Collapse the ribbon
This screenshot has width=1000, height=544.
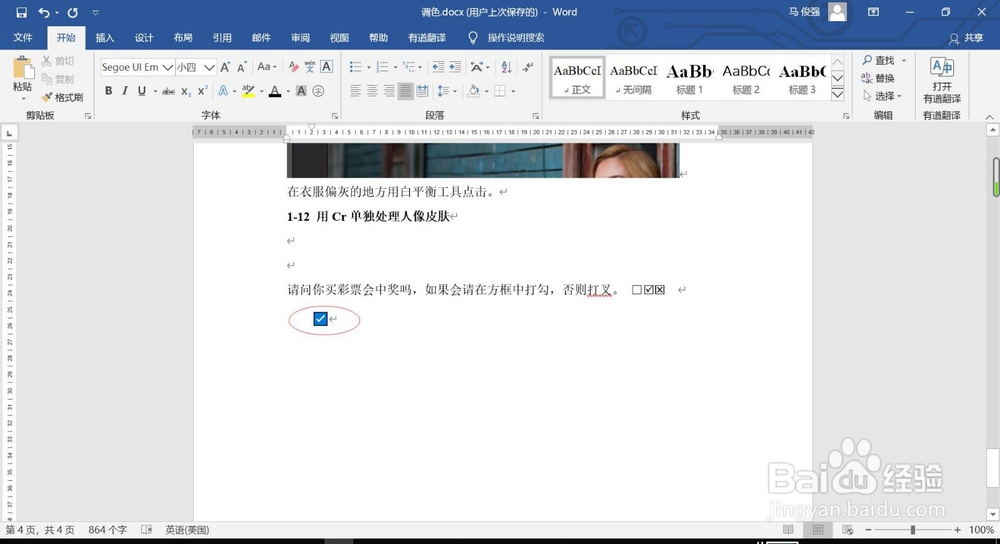[x=989, y=116]
